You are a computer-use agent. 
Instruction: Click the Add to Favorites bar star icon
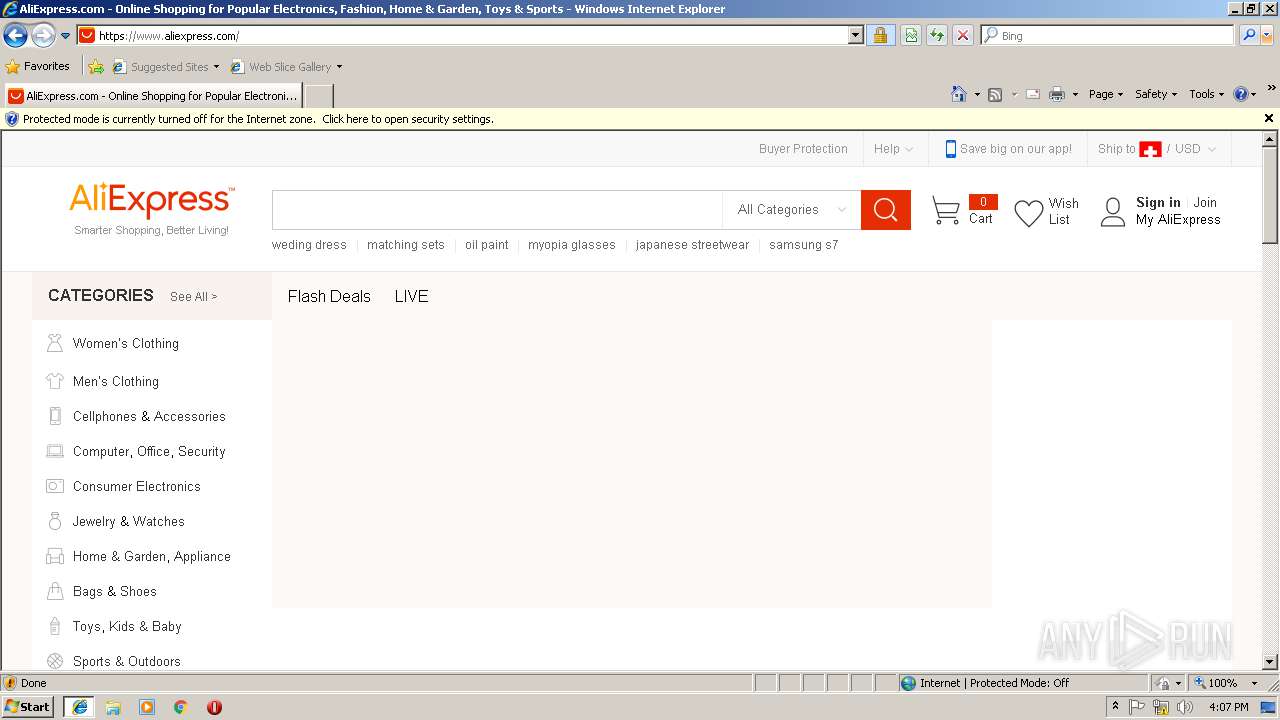click(x=96, y=67)
